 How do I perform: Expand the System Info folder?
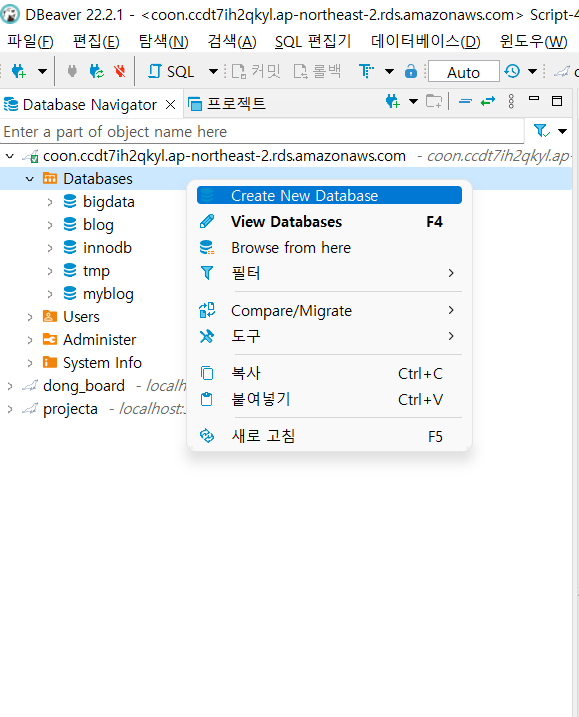pos(30,363)
